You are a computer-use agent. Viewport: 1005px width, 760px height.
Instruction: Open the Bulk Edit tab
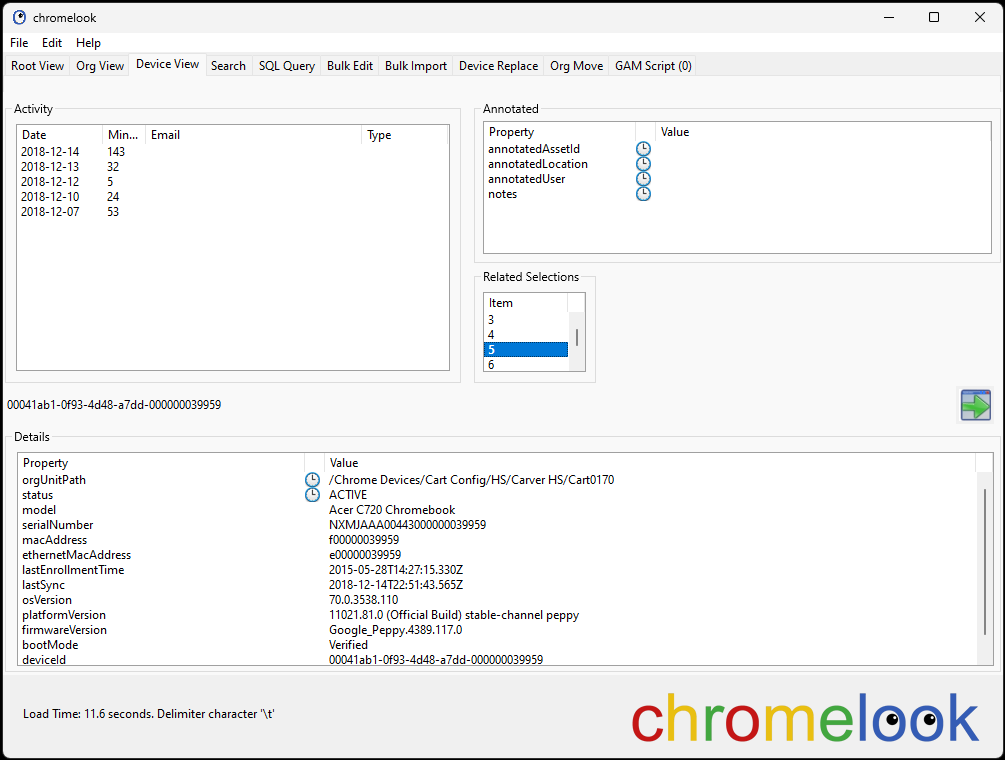pos(350,66)
